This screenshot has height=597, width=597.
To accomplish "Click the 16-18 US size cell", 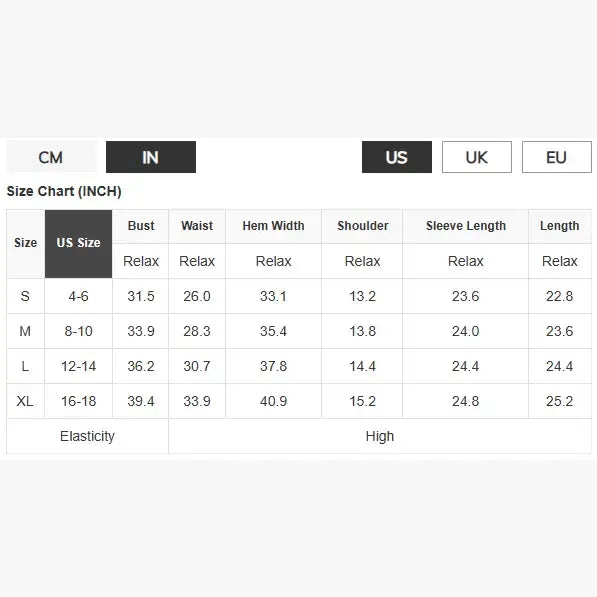I will (78, 401).
